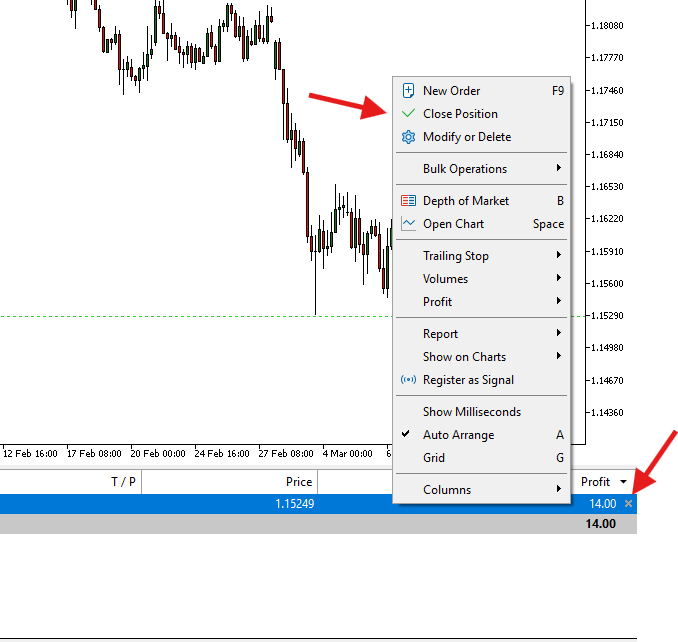Click the 24 Feb 16:00 time label

point(222,454)
